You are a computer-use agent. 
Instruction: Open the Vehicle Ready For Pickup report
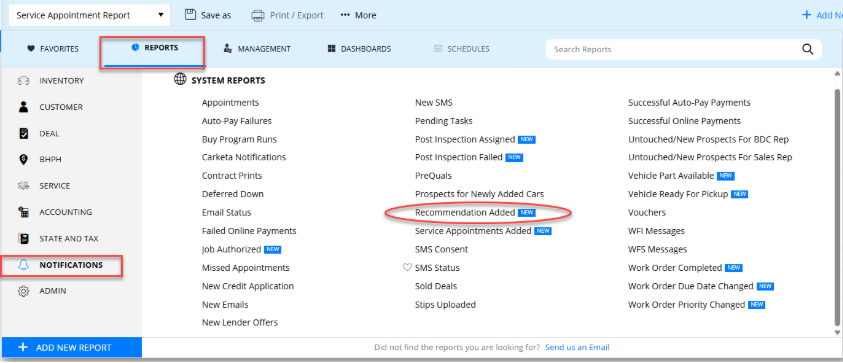point(678,194)
